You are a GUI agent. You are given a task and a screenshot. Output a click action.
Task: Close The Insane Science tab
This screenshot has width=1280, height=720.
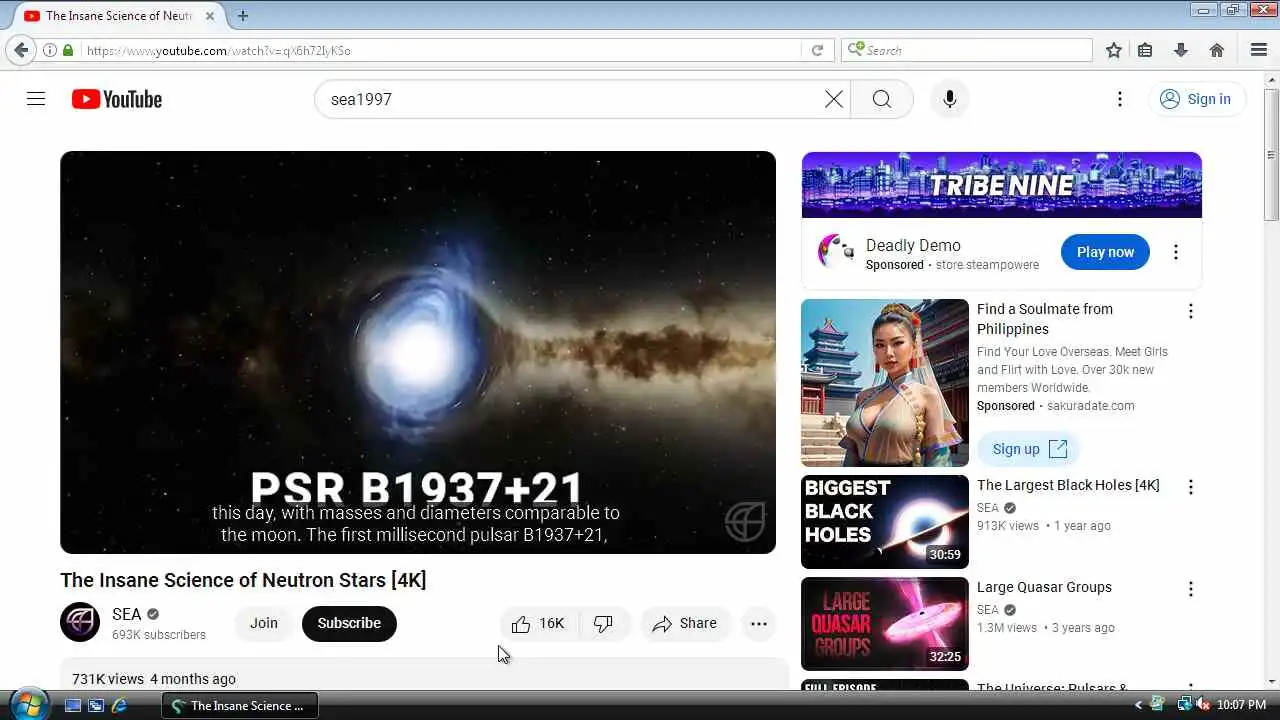[210, 16]
